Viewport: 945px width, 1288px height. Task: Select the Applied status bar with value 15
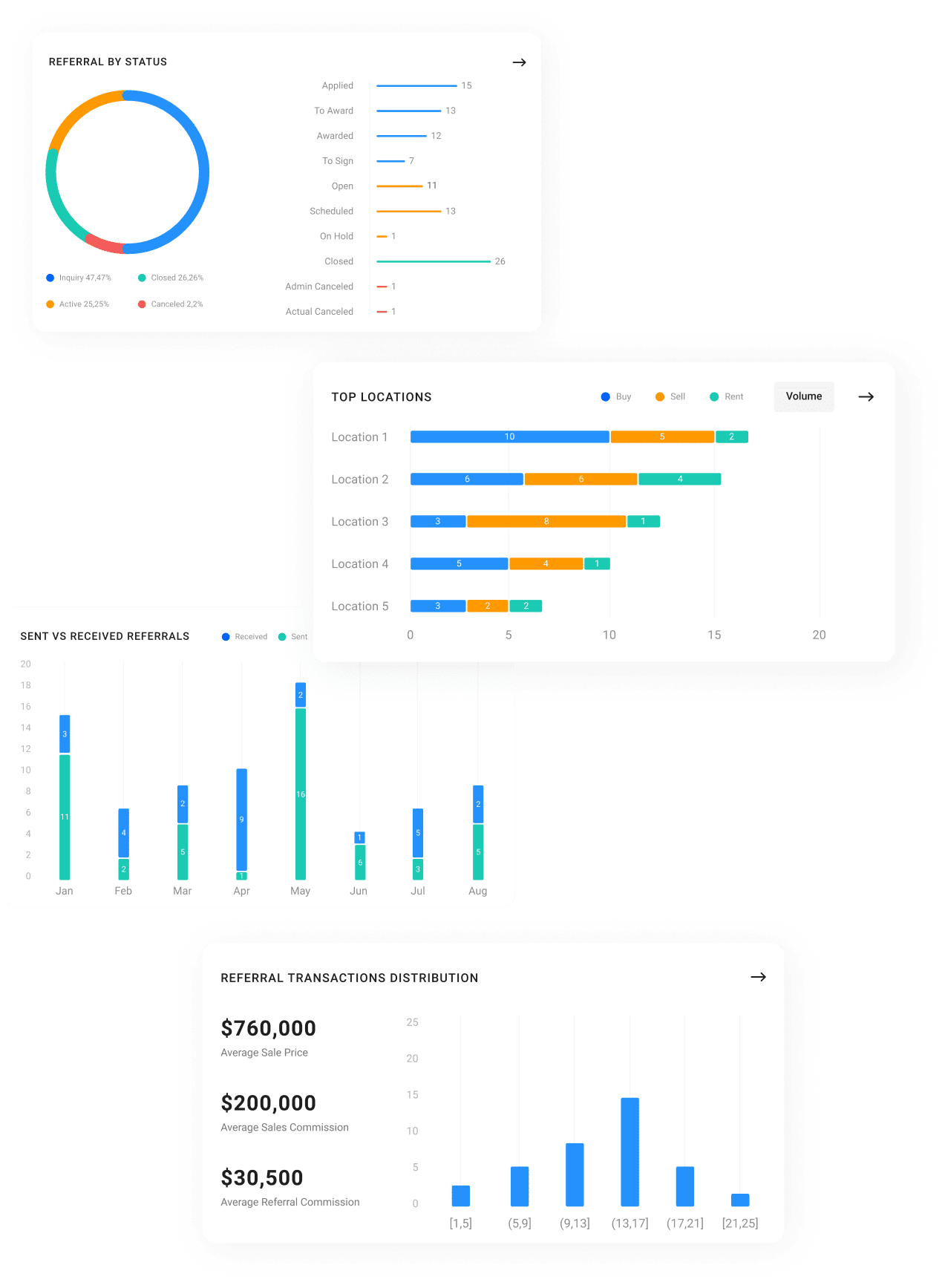coord(416,86)
